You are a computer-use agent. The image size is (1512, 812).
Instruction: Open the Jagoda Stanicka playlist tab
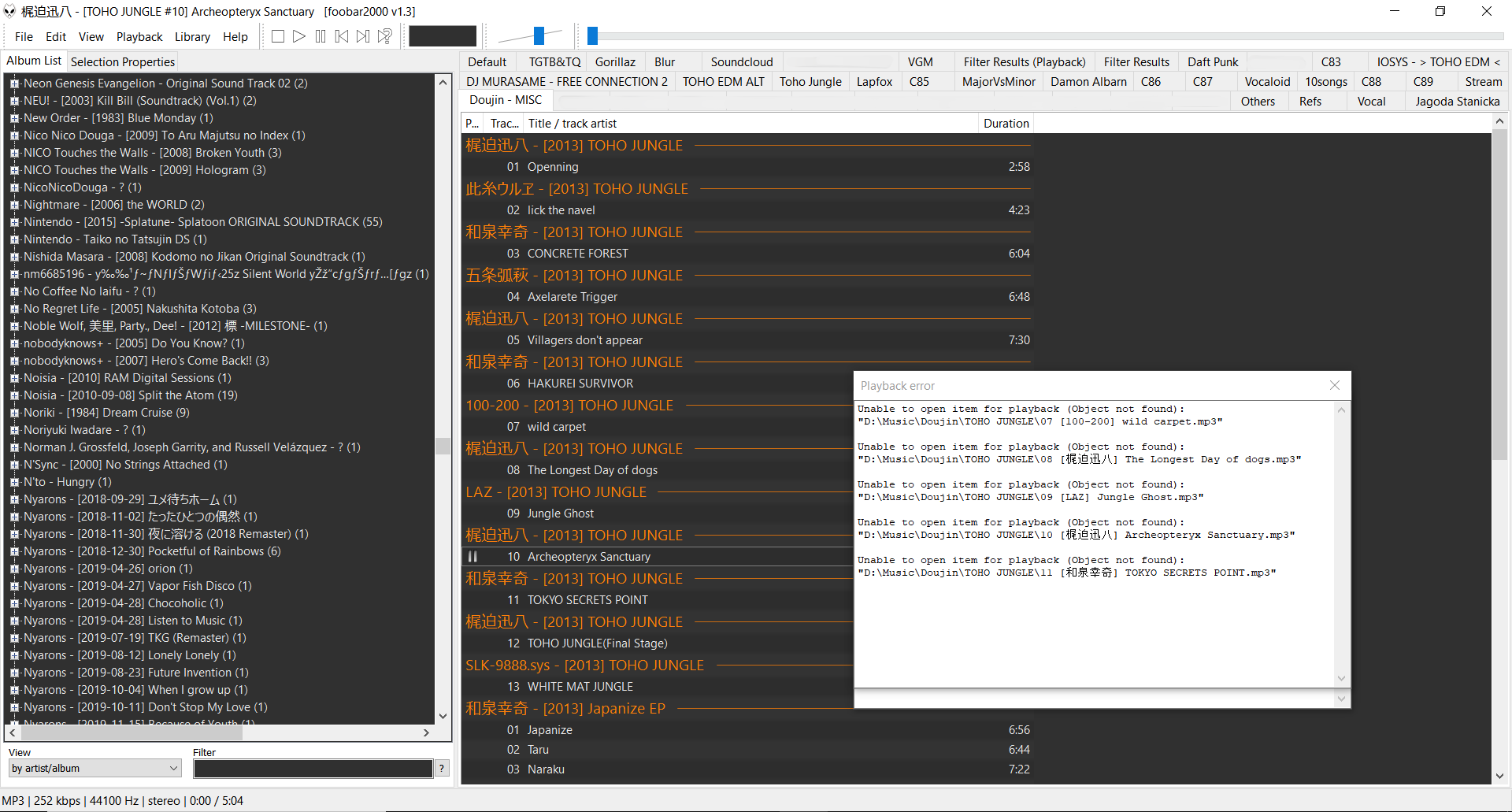[x=1457, y=101]
